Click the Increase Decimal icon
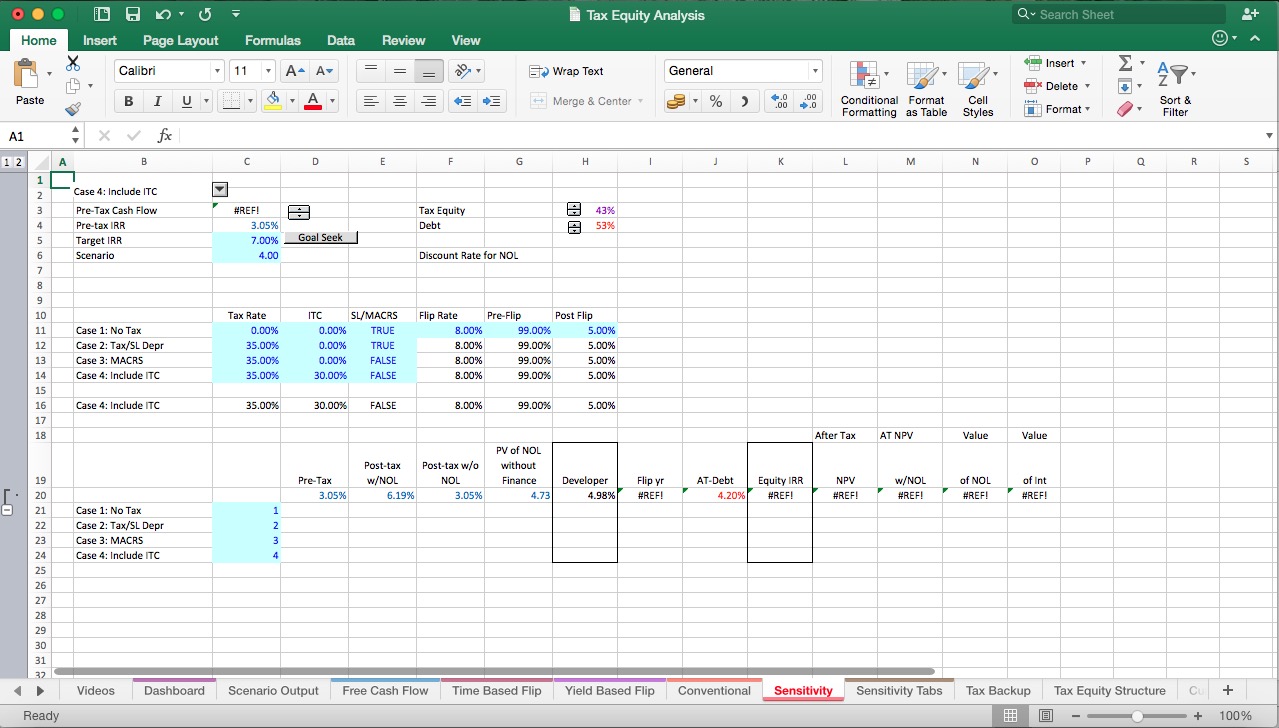Screen dimensions: 1279x728 coord(780,101)
